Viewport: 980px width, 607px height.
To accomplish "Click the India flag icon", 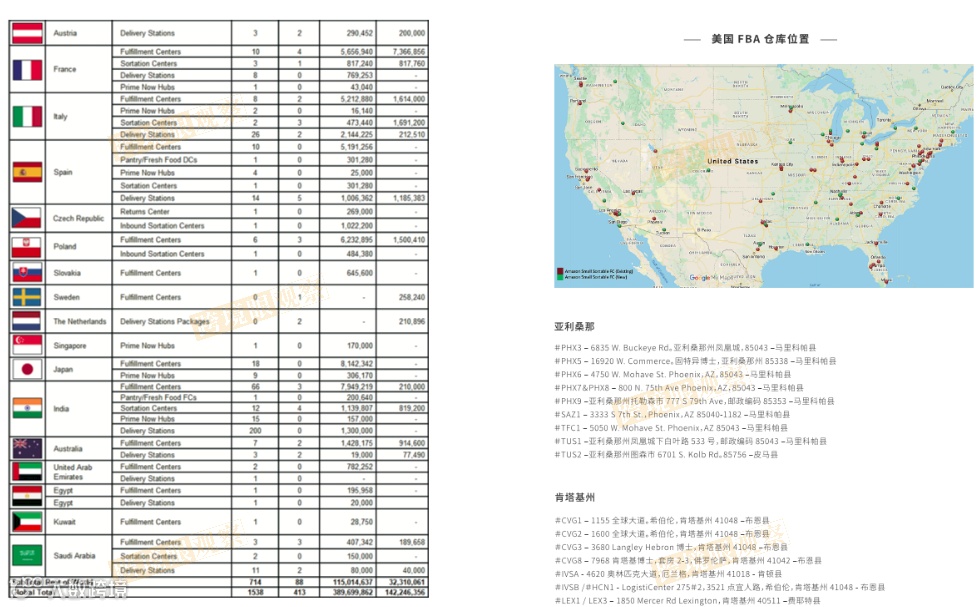I will 27,408.
